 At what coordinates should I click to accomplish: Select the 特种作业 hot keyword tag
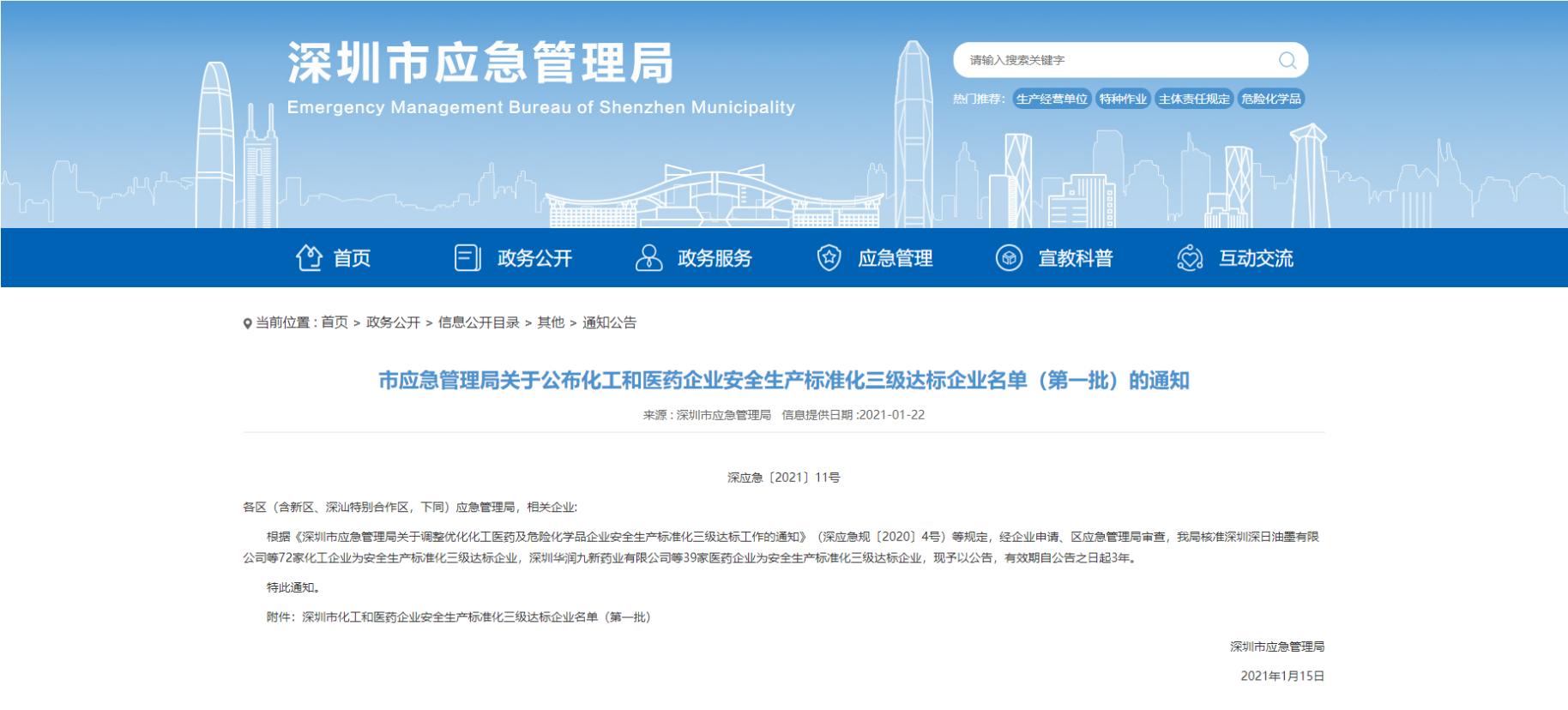(1123, 99)
